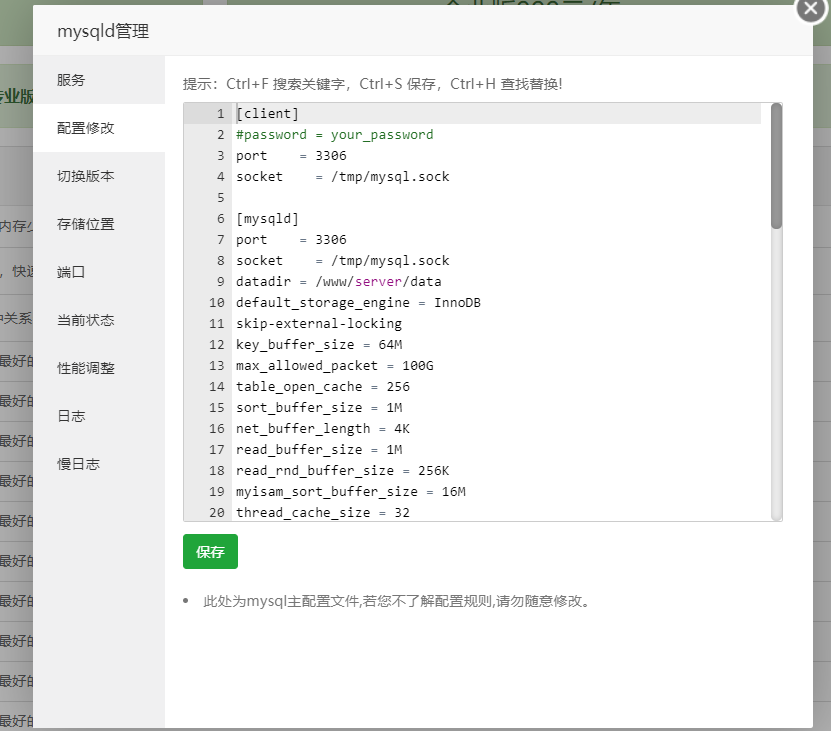This screenshot has height=731, width=831.
Task: Switch to the 切换版本 tab
Action: 99,176
